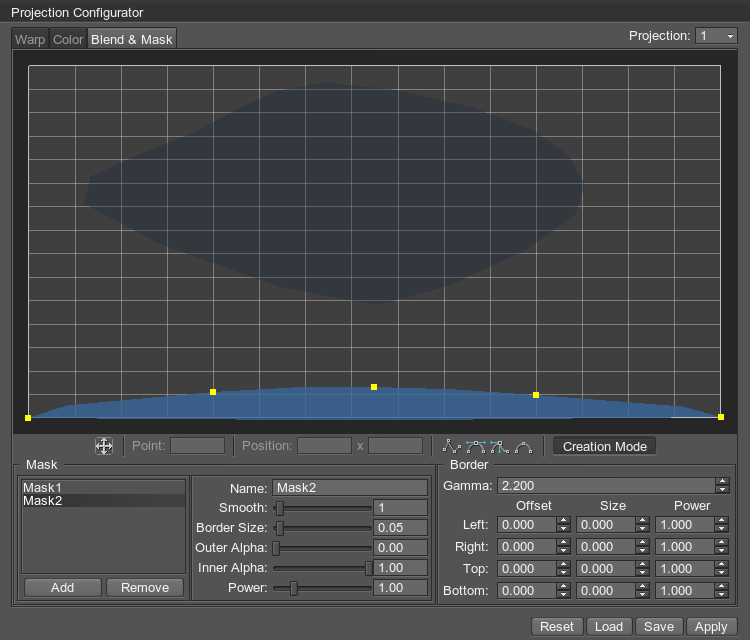
Task: Select the broken-tangent curve point icon
Action: pyautogui.click(x=499, y=446)
